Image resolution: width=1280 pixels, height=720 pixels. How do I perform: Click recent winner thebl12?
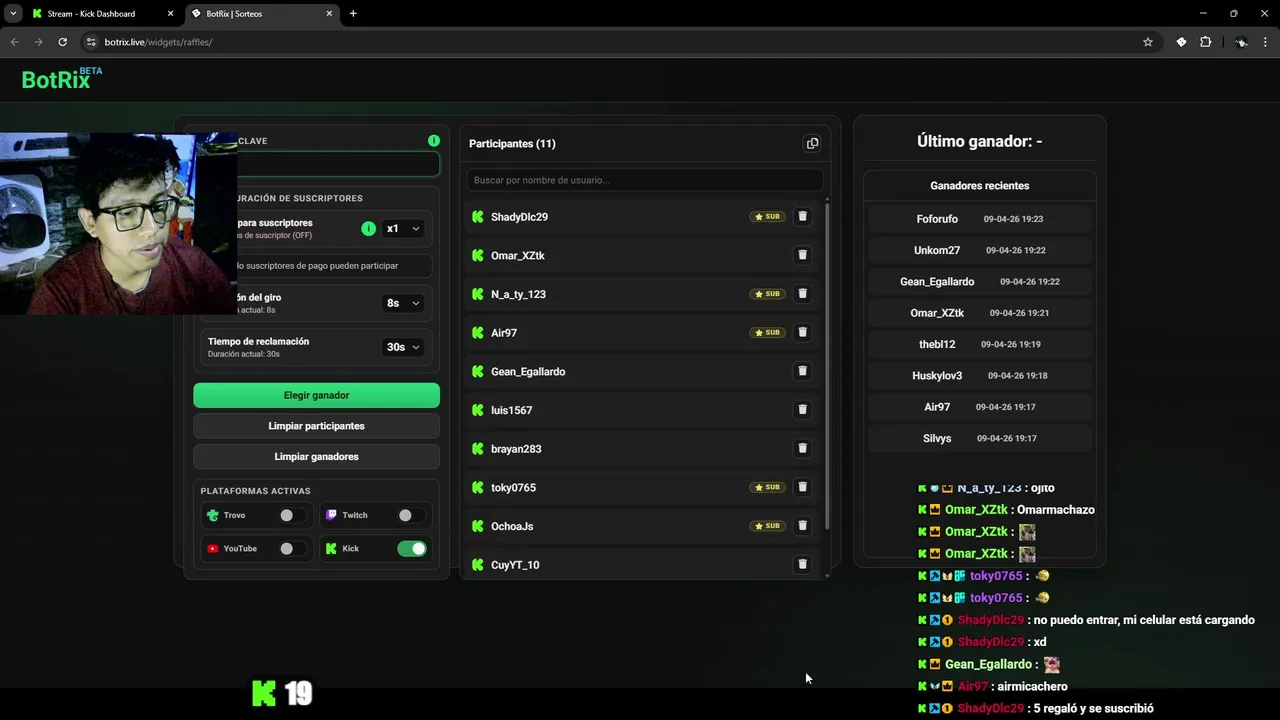(937, 344)
